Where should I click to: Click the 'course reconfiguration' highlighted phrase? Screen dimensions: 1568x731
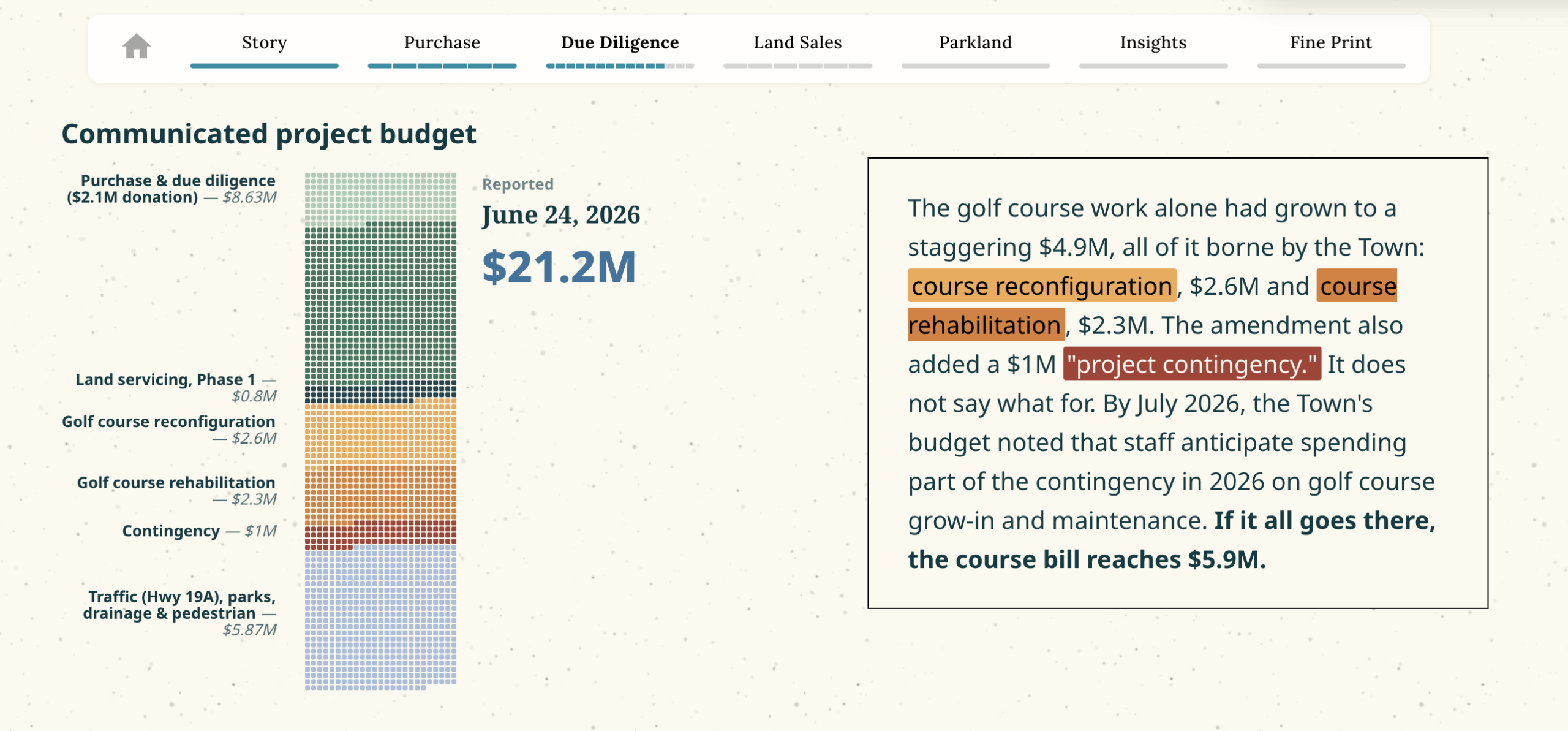1042,286
